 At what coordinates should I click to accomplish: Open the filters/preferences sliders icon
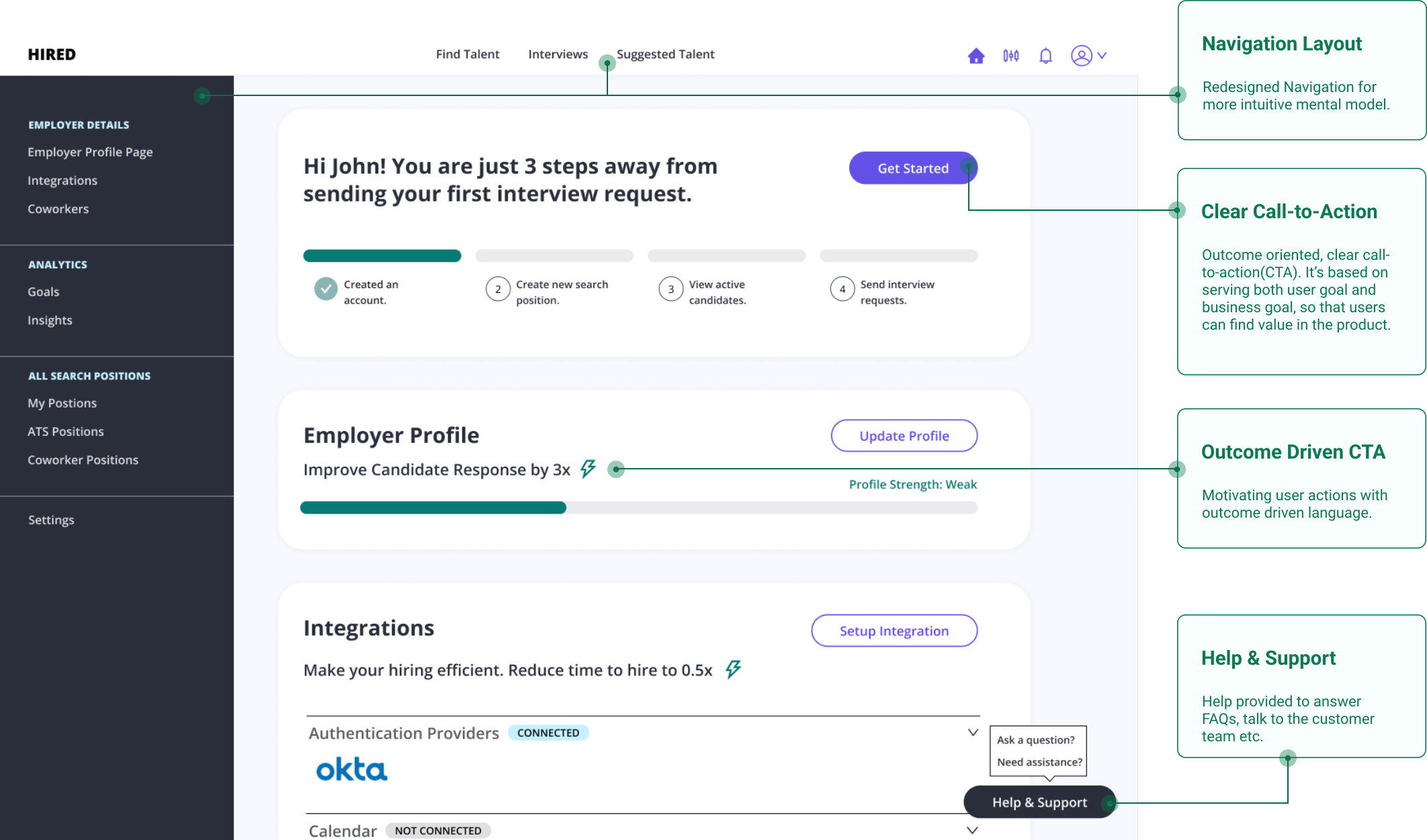coord(1011,56)
